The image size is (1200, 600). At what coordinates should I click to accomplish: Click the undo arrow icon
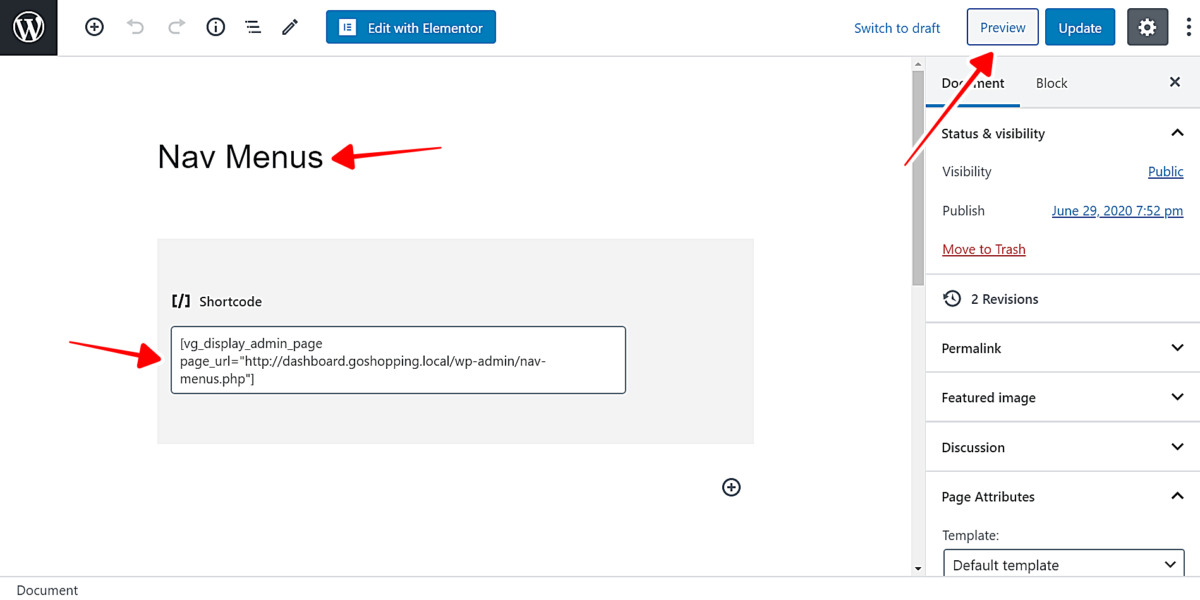(136, 28)
